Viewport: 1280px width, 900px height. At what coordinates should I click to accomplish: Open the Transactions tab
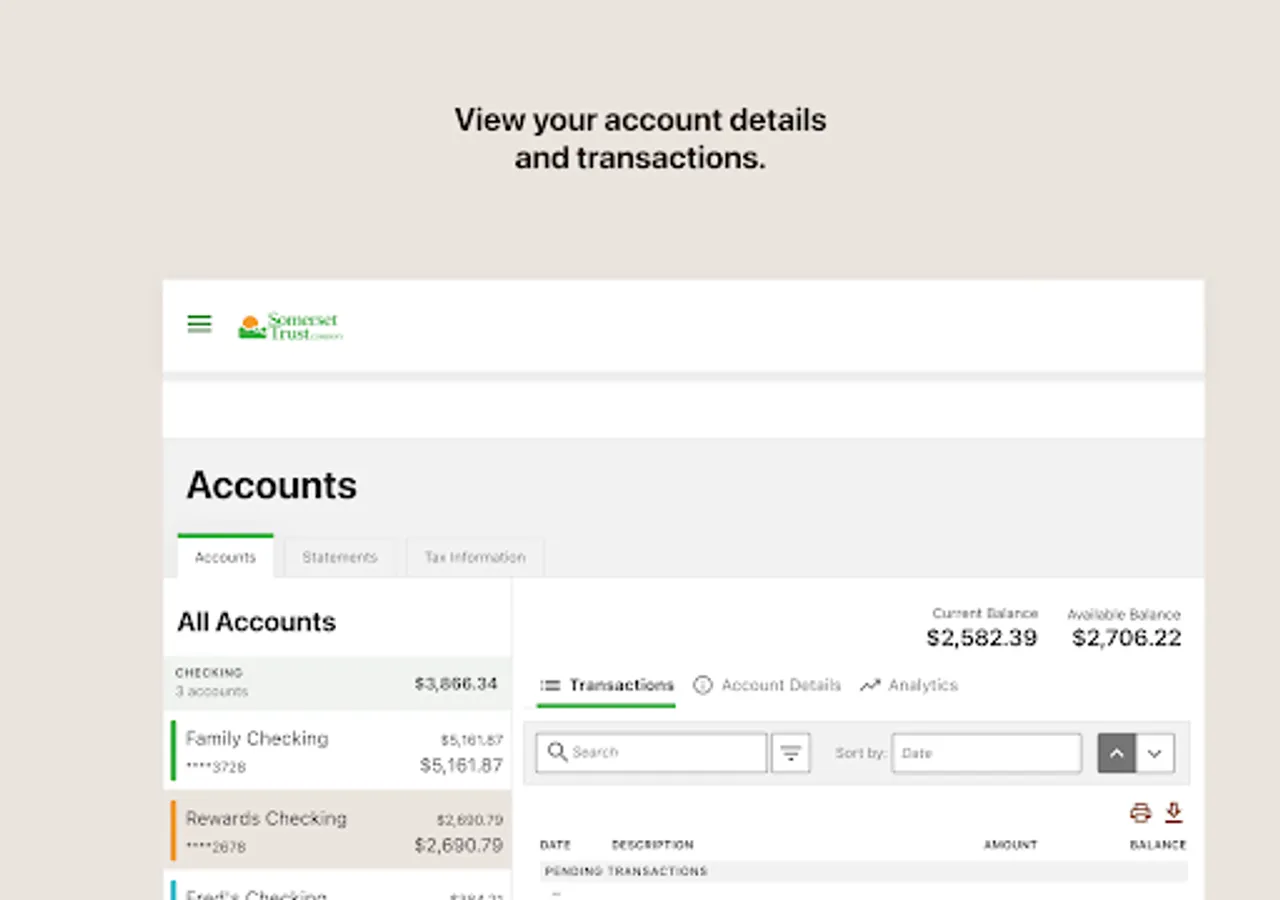coord(606,686)
